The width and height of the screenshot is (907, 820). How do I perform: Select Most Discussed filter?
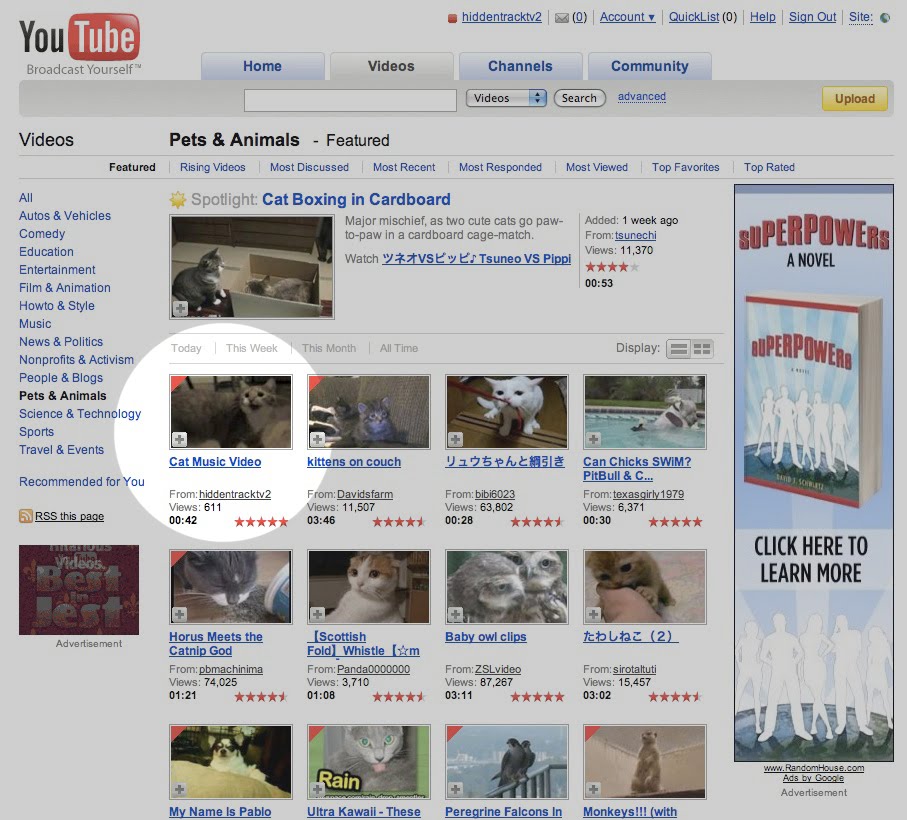[309, 167]
